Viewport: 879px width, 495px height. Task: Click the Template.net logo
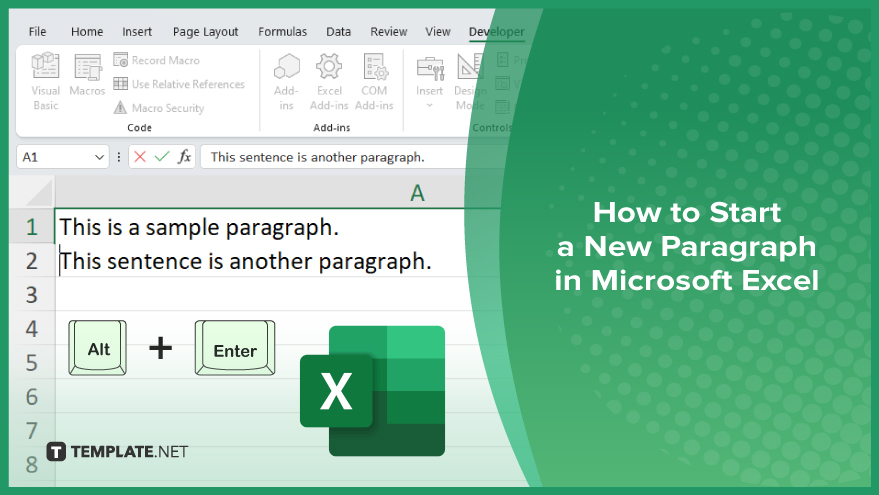coord(117,451)
